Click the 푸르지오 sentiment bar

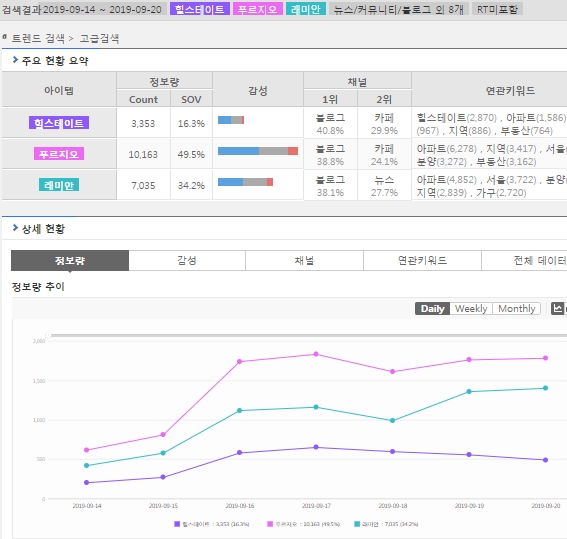(258, 151)
